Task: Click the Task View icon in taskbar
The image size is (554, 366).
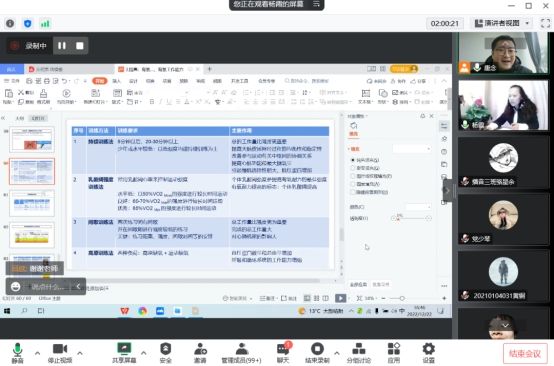Action: [x=41, y=311]
